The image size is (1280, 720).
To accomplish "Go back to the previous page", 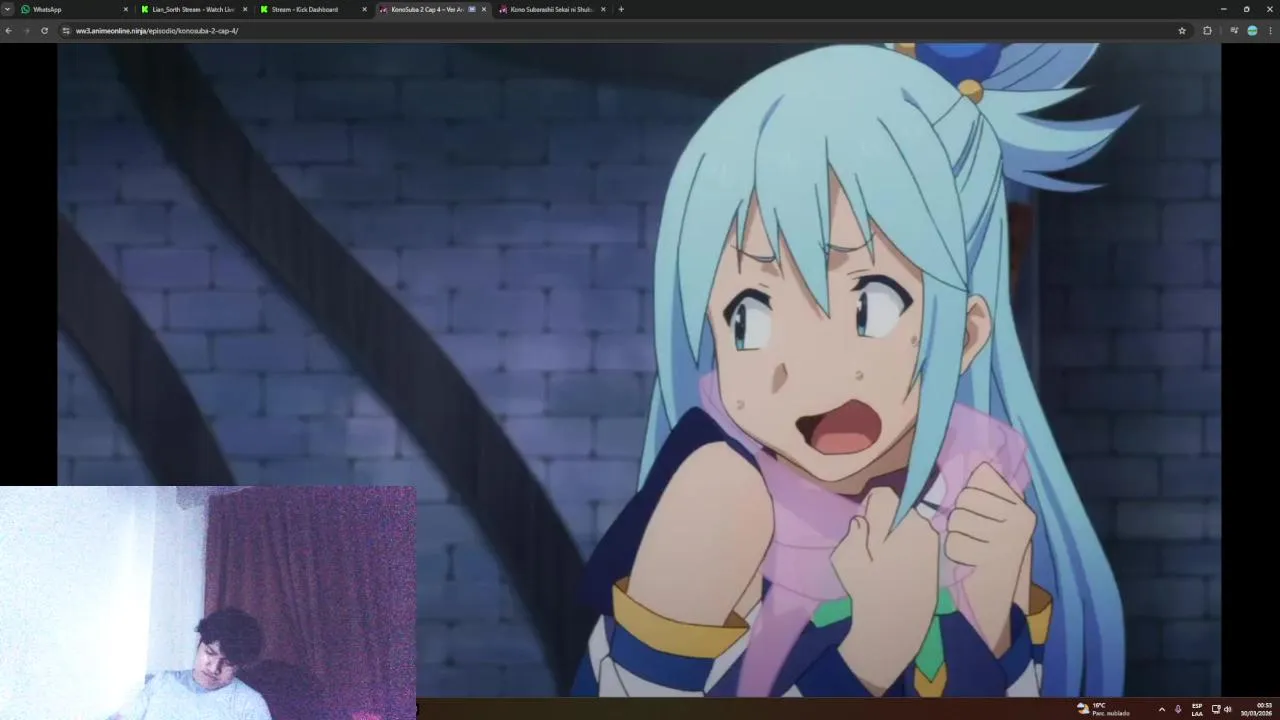I will click(x=8, y=31).
